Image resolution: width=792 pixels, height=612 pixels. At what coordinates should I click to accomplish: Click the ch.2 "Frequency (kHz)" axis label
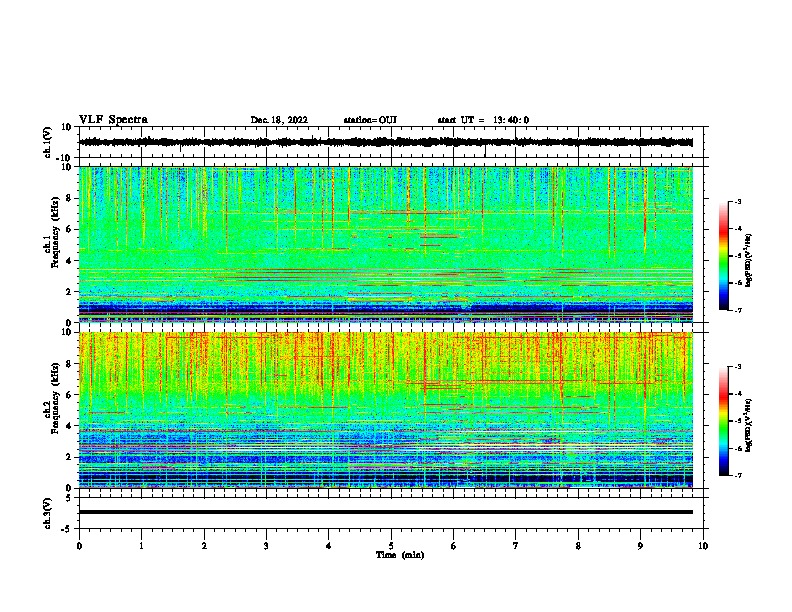point(55,398)
